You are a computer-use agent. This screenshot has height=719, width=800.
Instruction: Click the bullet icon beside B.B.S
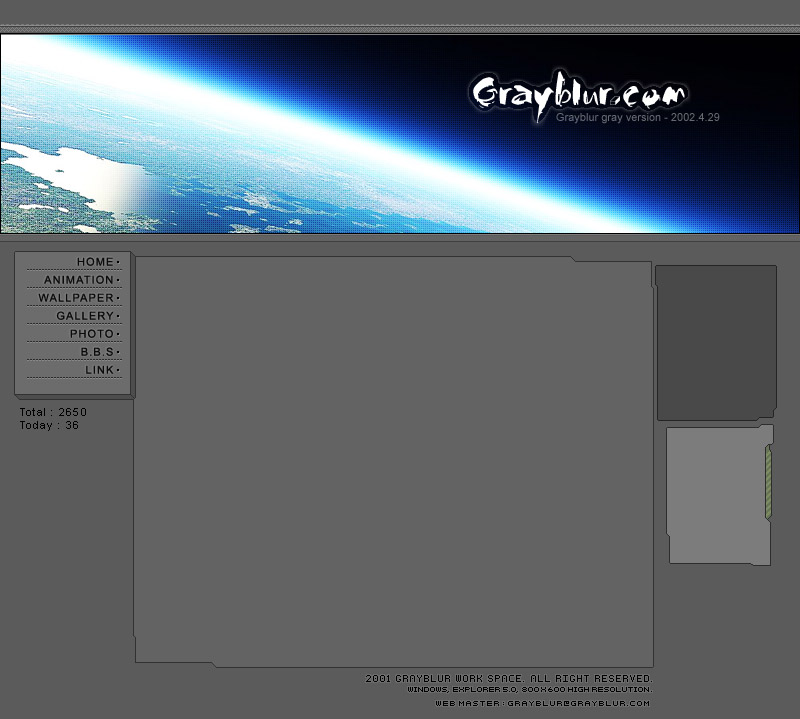coord(116,351)
